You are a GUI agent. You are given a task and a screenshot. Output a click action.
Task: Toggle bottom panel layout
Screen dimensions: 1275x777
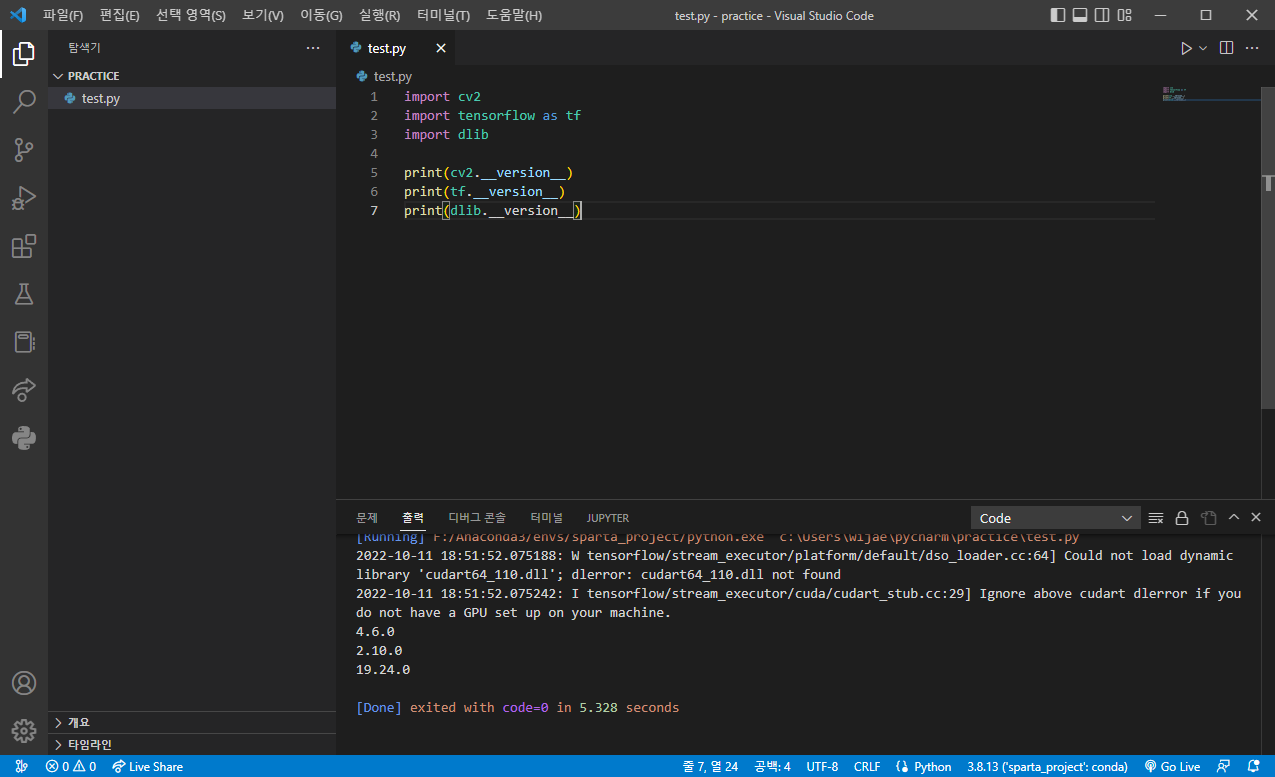click(x=1080, y=15)
